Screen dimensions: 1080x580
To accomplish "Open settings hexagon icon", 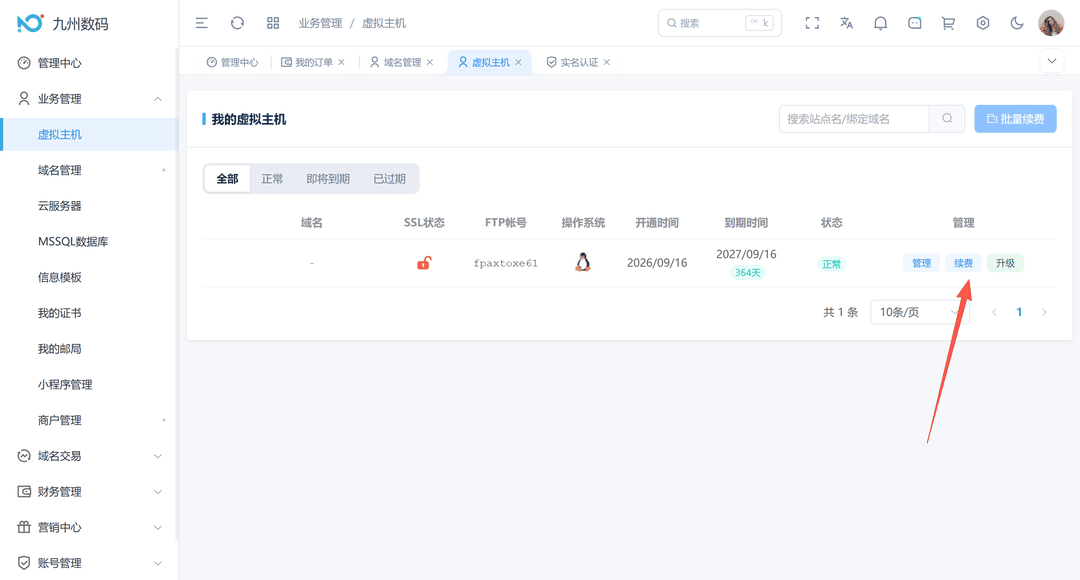I will coord(983,23).
